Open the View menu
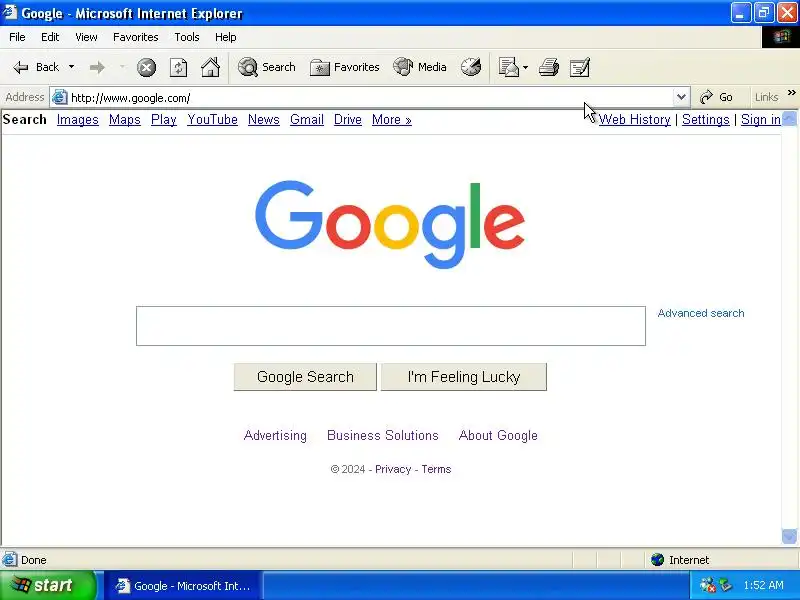Screen dimensions: 800x600 point(86,37)
